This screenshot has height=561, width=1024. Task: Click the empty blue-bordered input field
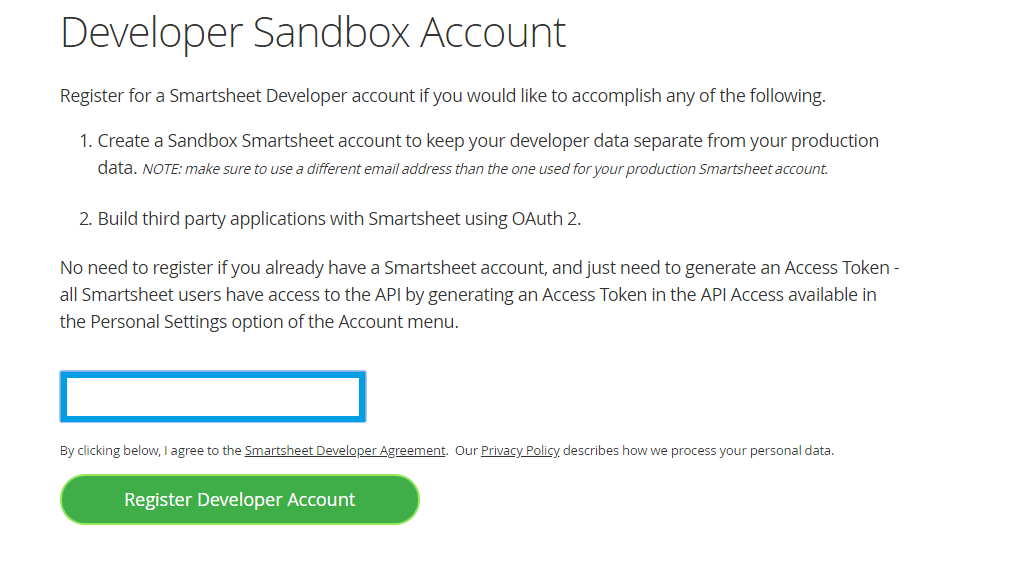coord(212,396)
